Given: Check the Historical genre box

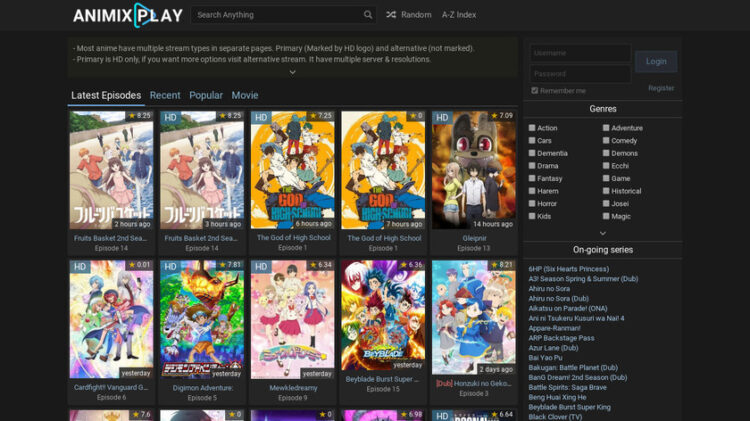Looking at the screenshot, I should pyautogui.click(x=606, y=191).
